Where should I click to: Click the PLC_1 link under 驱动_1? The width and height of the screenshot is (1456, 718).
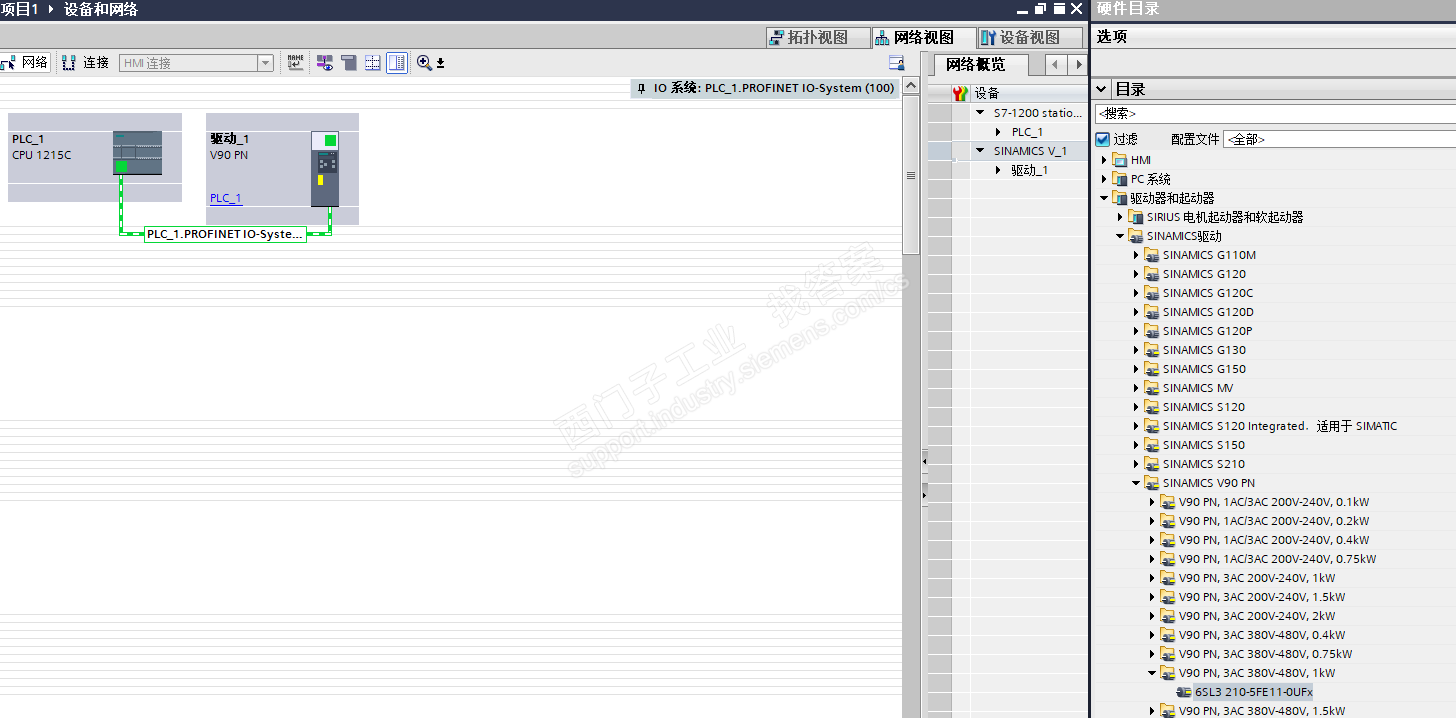pos(226,198)
